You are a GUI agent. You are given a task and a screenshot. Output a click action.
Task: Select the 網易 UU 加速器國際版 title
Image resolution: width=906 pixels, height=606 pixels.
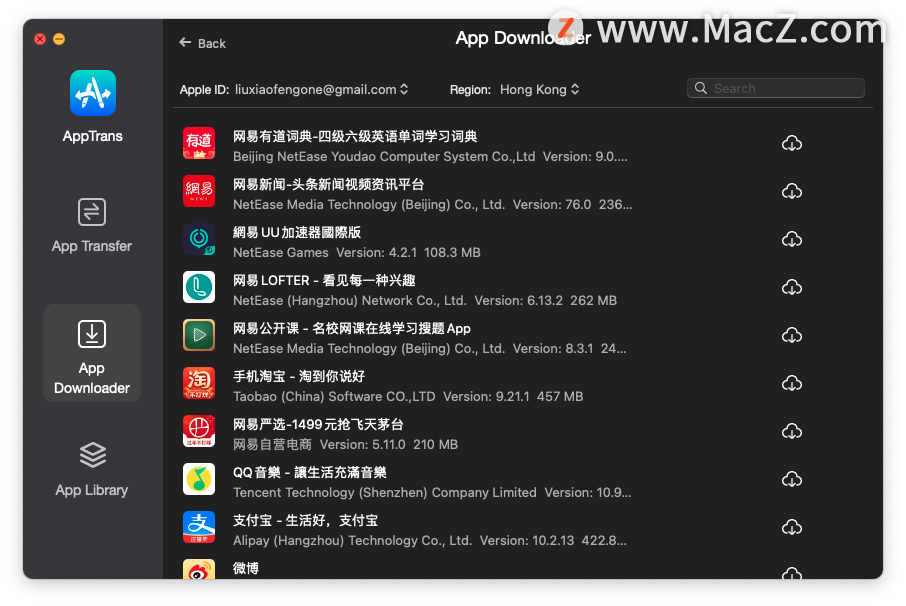click(x=297, y=232)
